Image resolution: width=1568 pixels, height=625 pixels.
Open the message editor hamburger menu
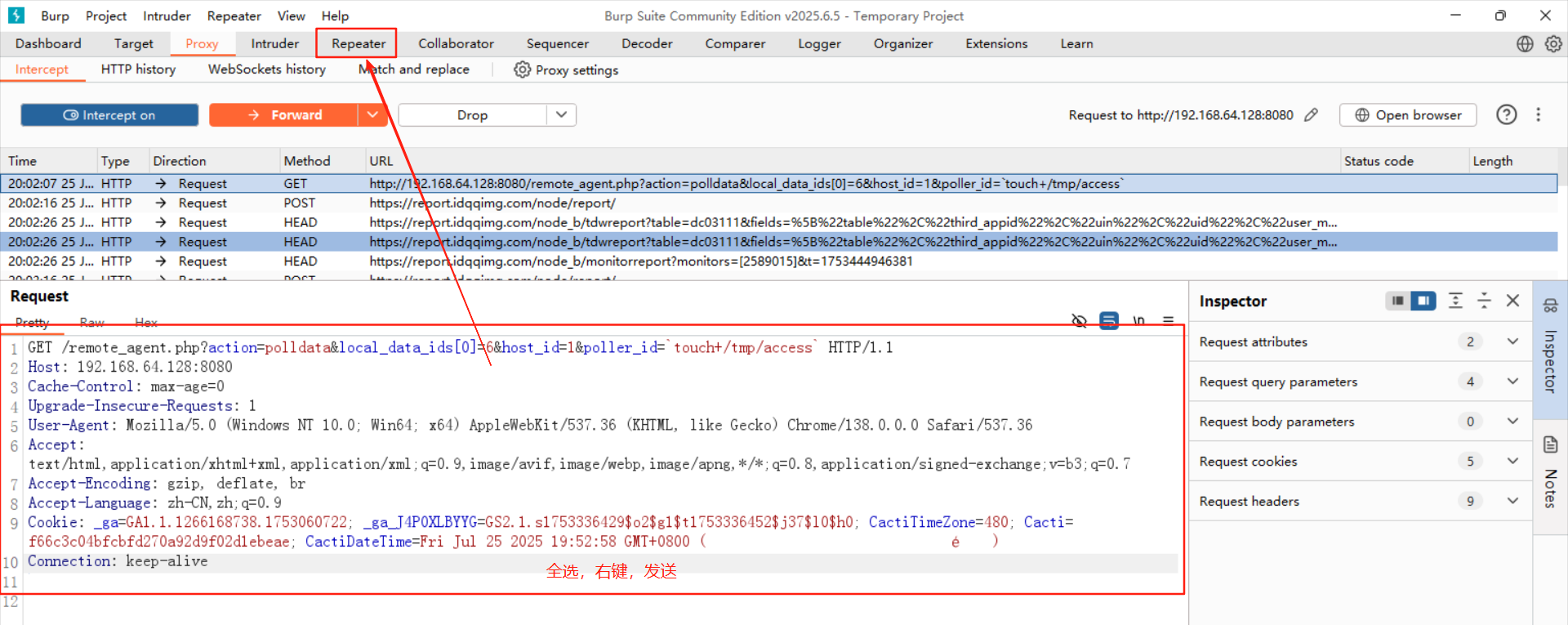pos(1169,321)
